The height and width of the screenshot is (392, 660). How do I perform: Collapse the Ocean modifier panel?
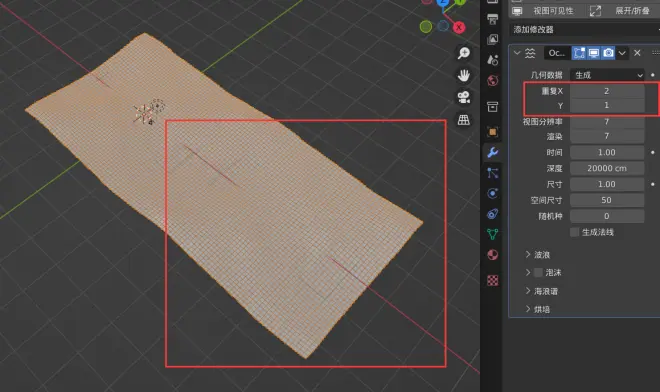tap(517, 53)
